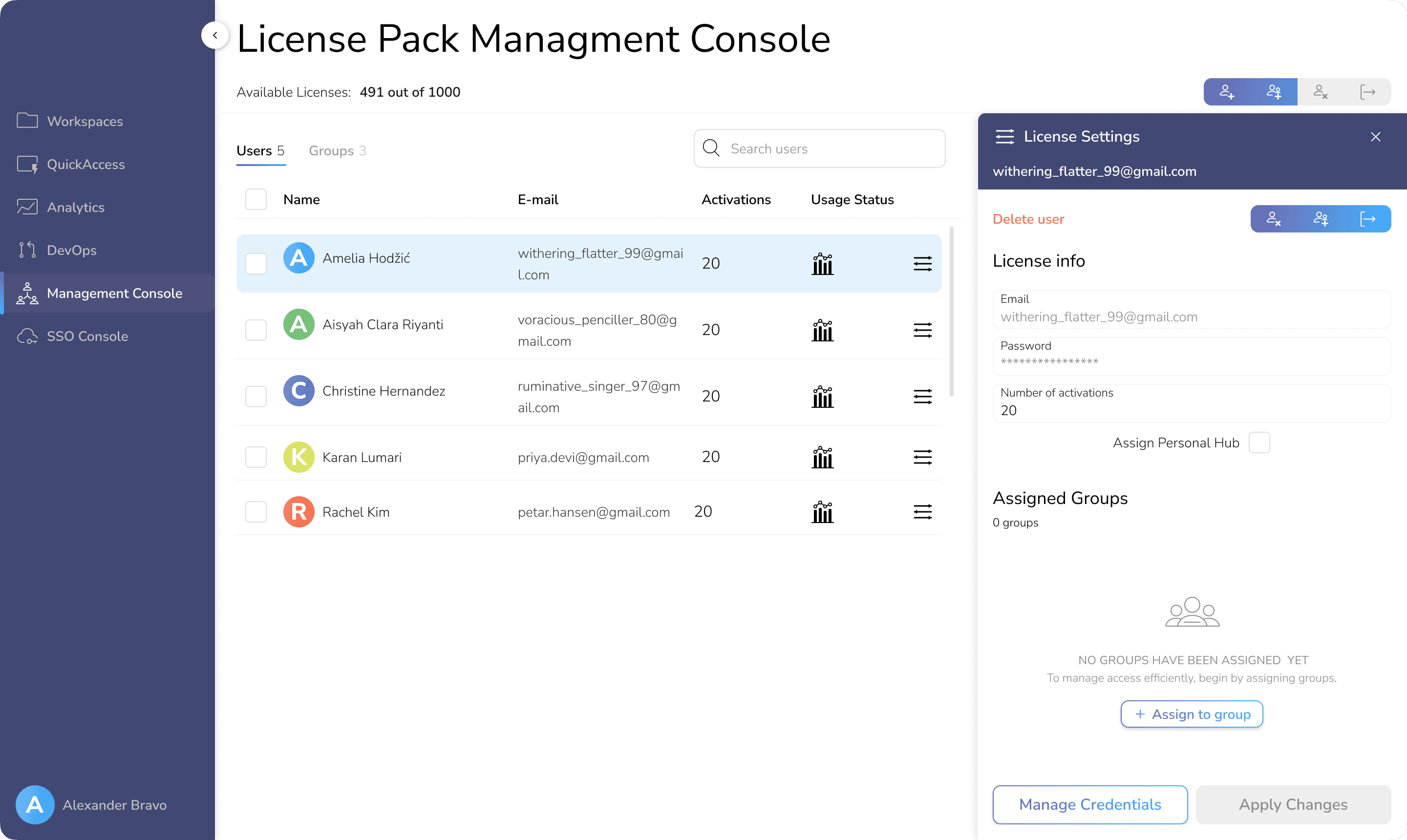Click the Usage Status column header
The height and width of the screenshot is (840, 1407).
852,199
